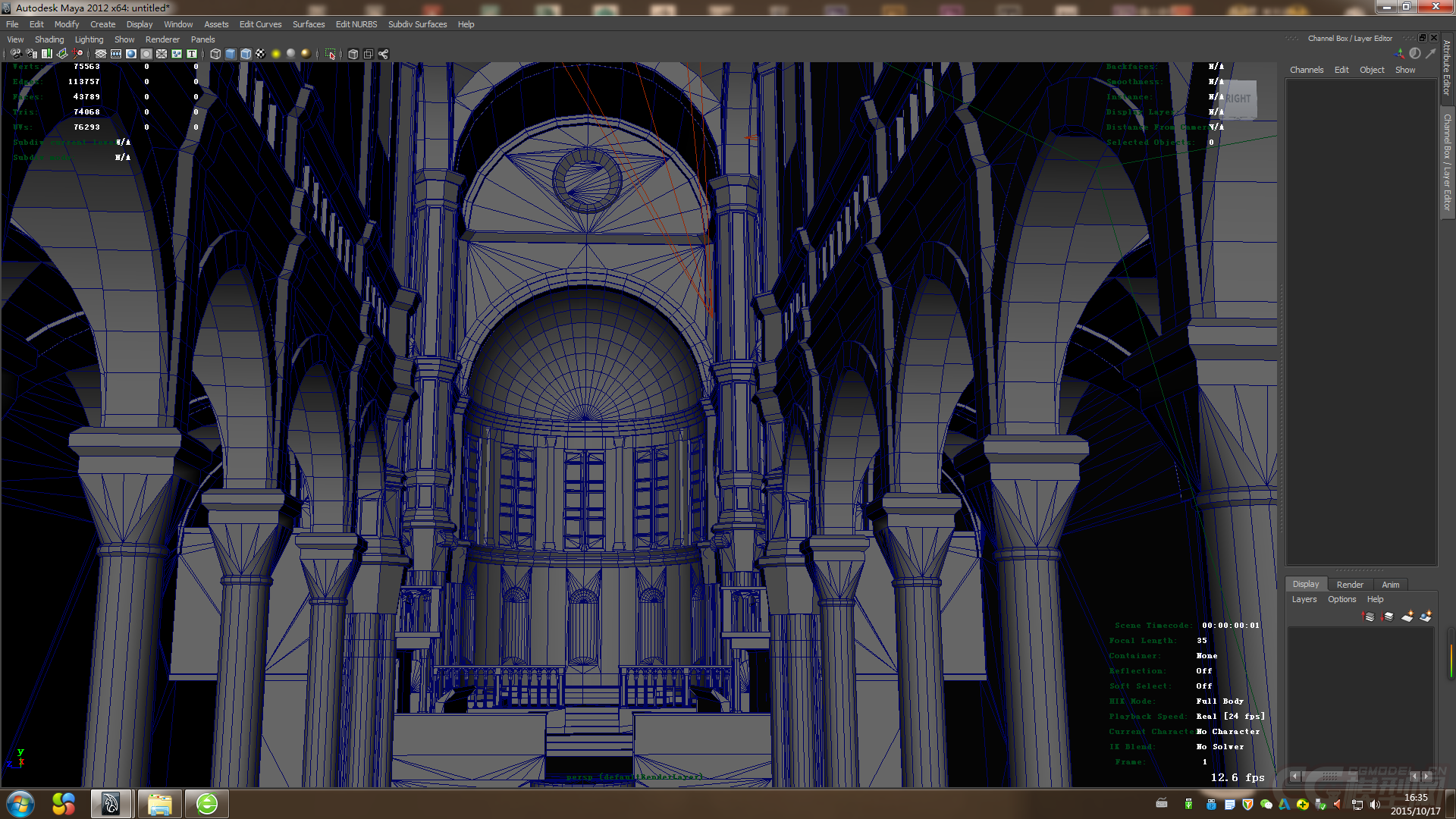This screenshot has height=819, width=1456.
Task: Open the Object menu in Channel Box
Action: [1372, 70]
